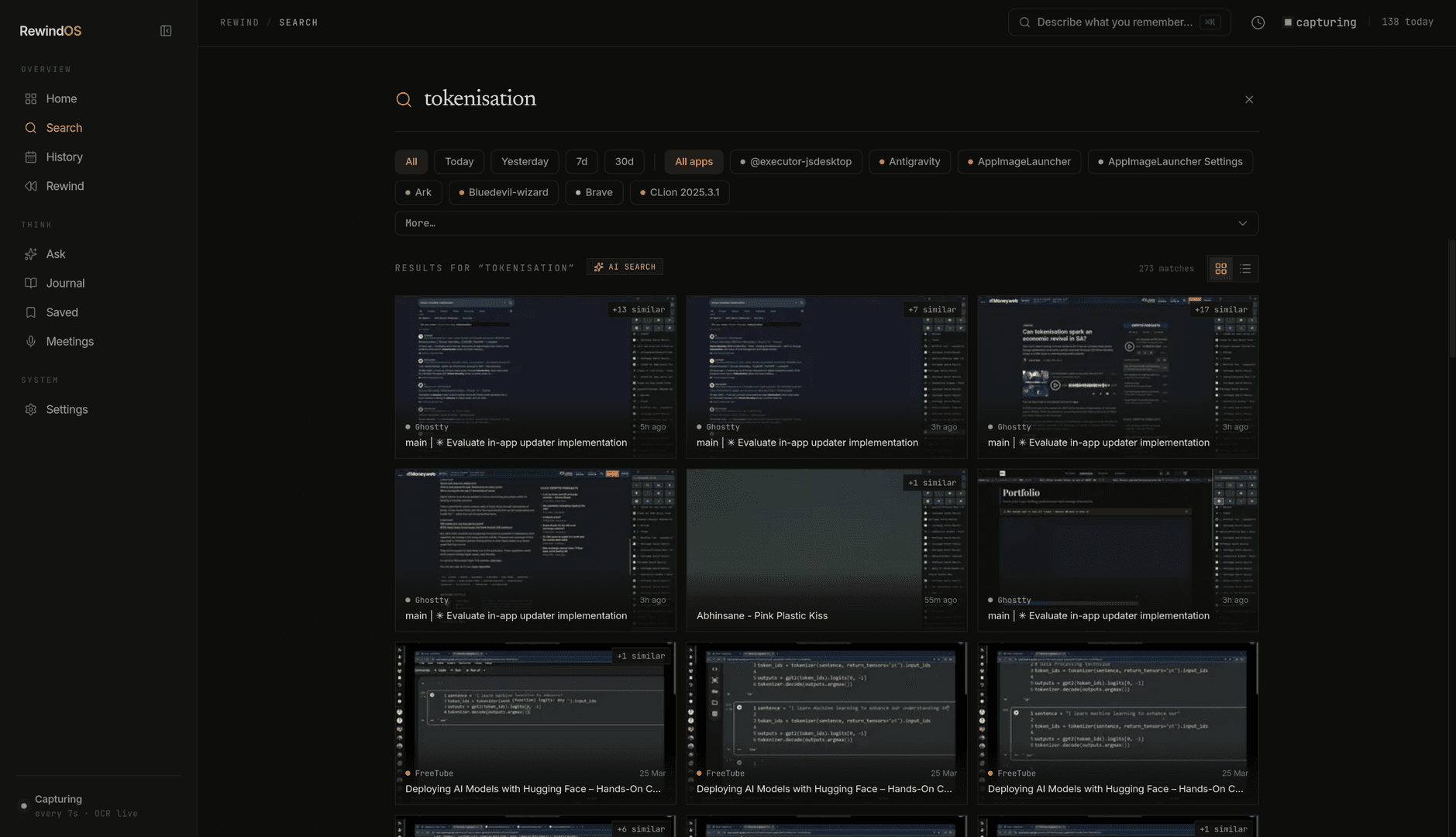Select the All apps filter

tap(694, 161)
